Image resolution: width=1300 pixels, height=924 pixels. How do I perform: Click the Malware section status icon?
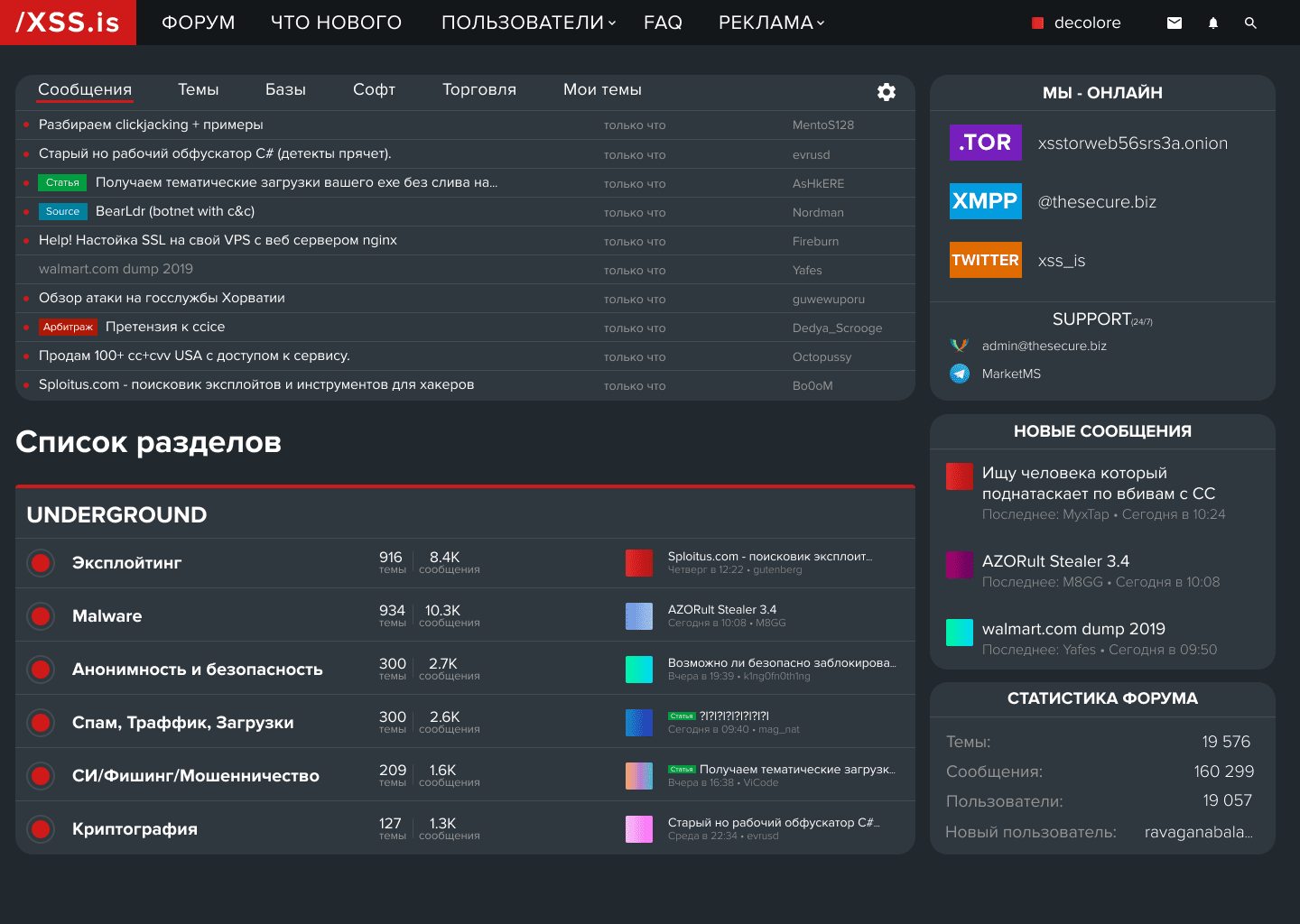point(41,616)
